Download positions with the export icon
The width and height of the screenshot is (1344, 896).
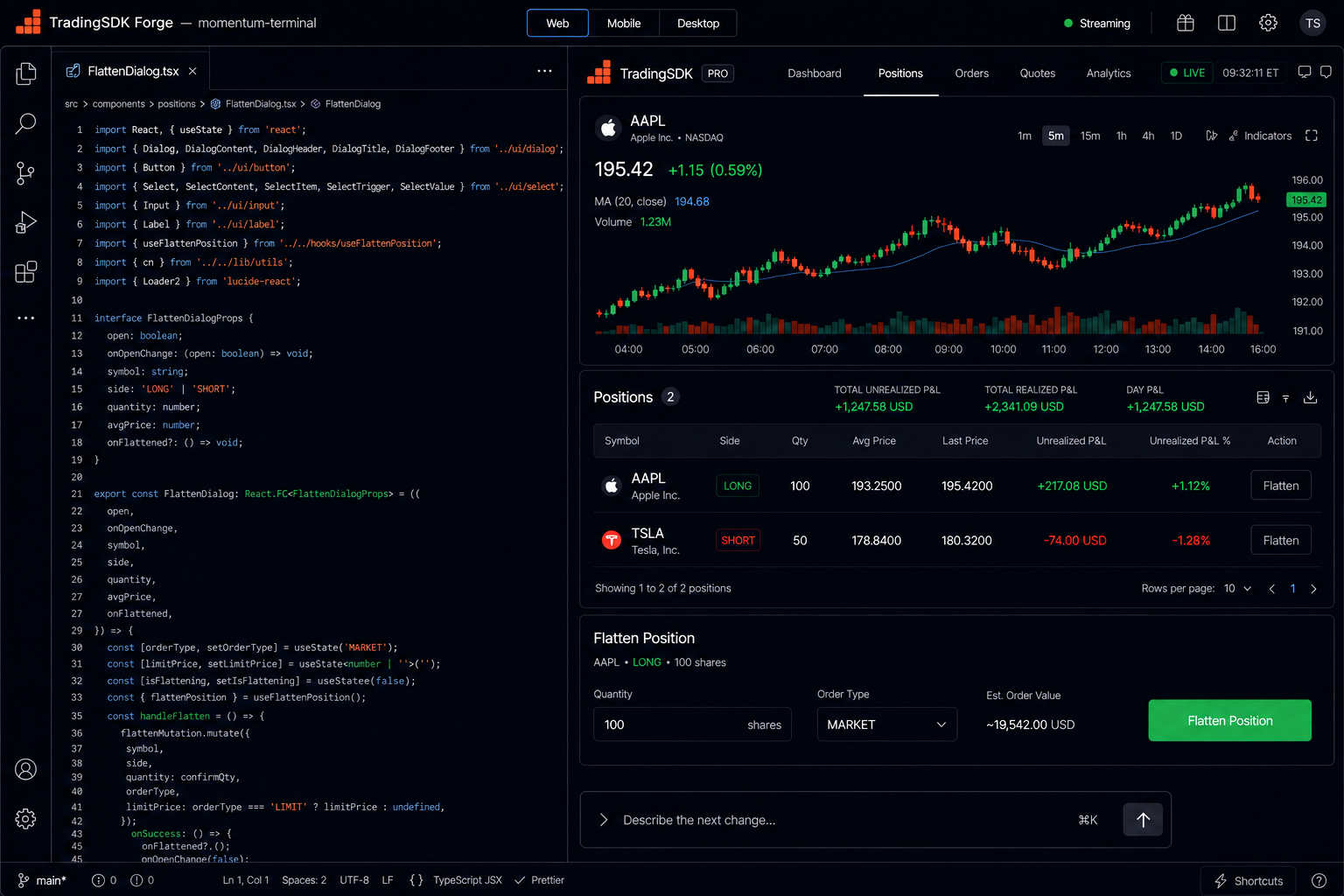coord(1310,397)
